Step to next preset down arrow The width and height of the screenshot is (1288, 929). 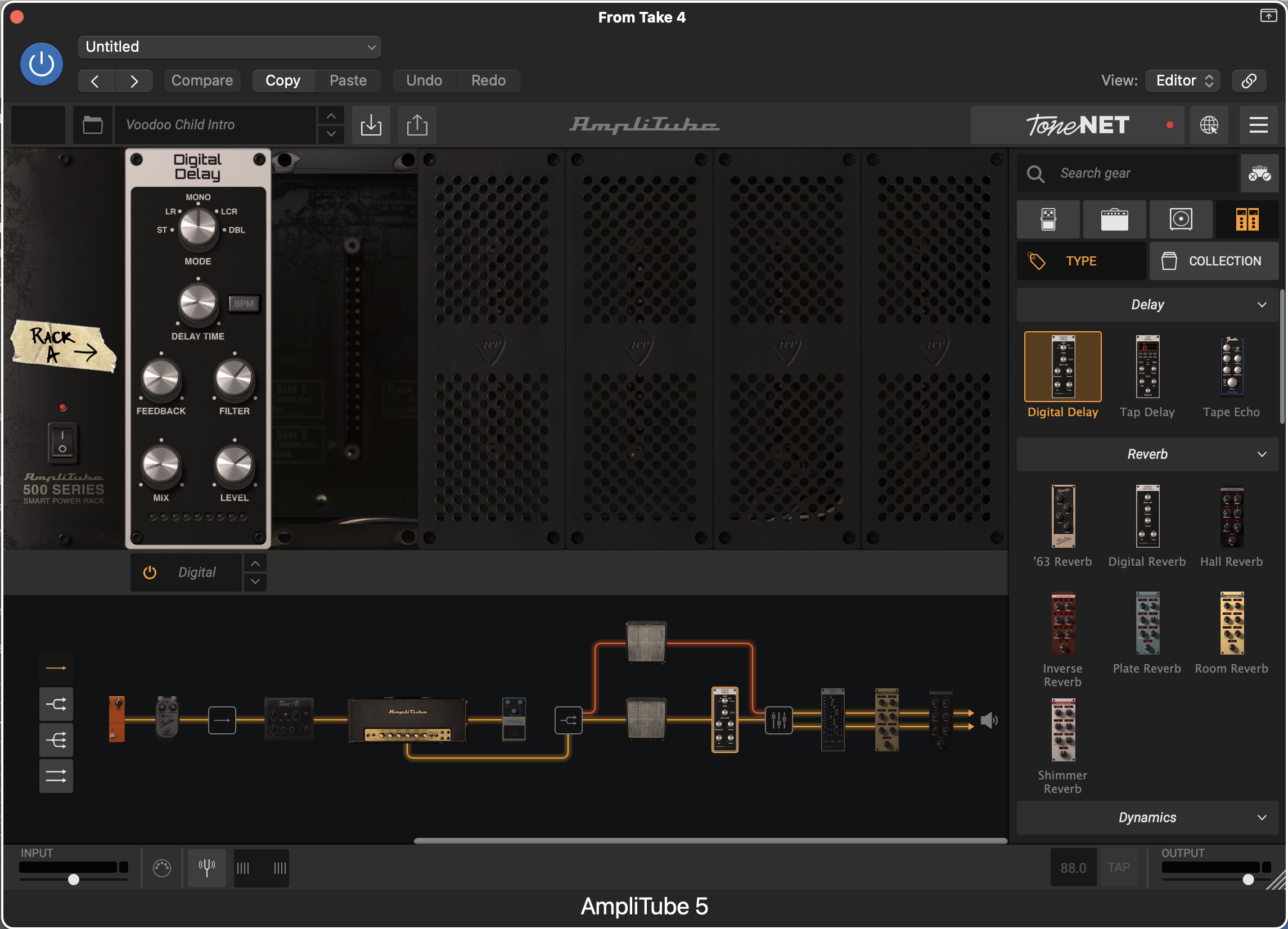pos(331,134)
